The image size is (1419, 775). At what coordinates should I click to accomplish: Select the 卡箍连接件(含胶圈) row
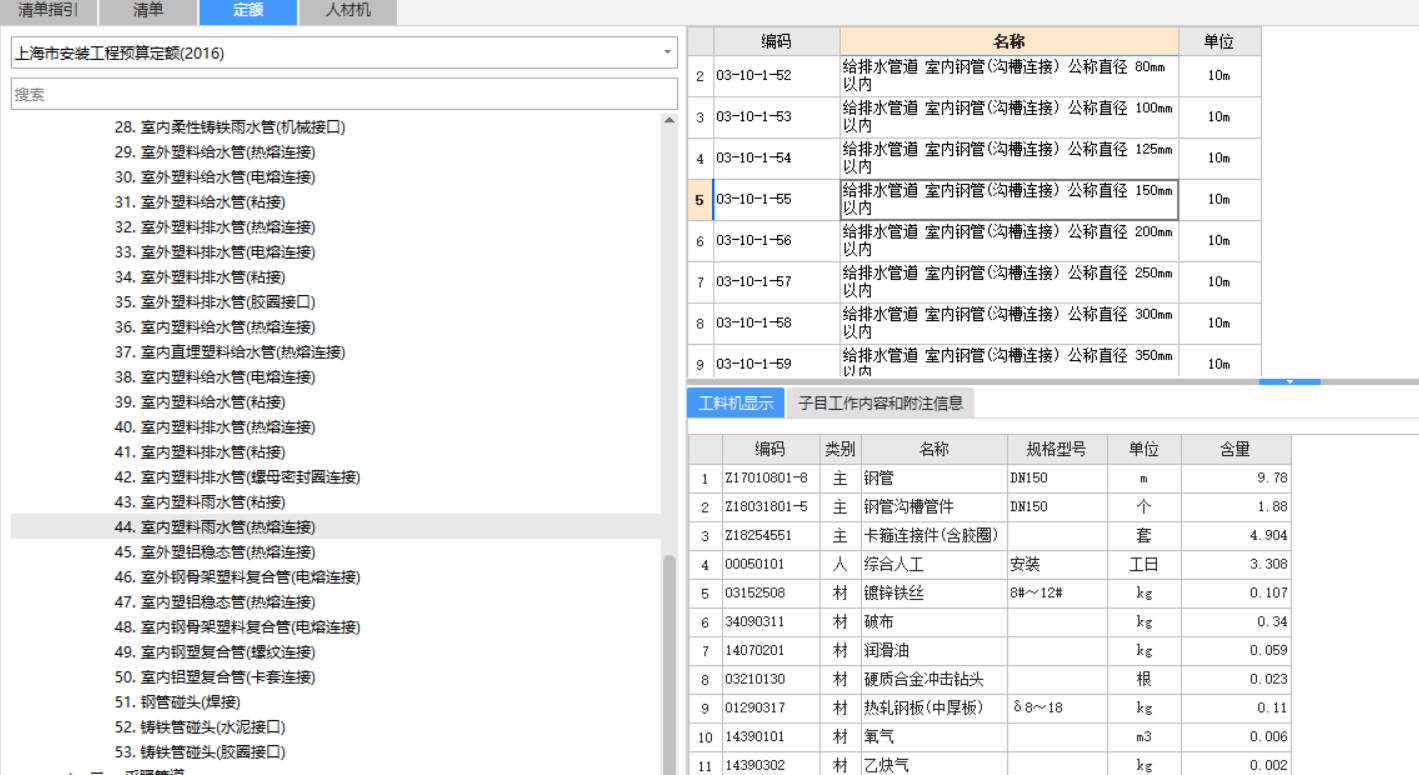pyautogui.click(x=990, y=535)
